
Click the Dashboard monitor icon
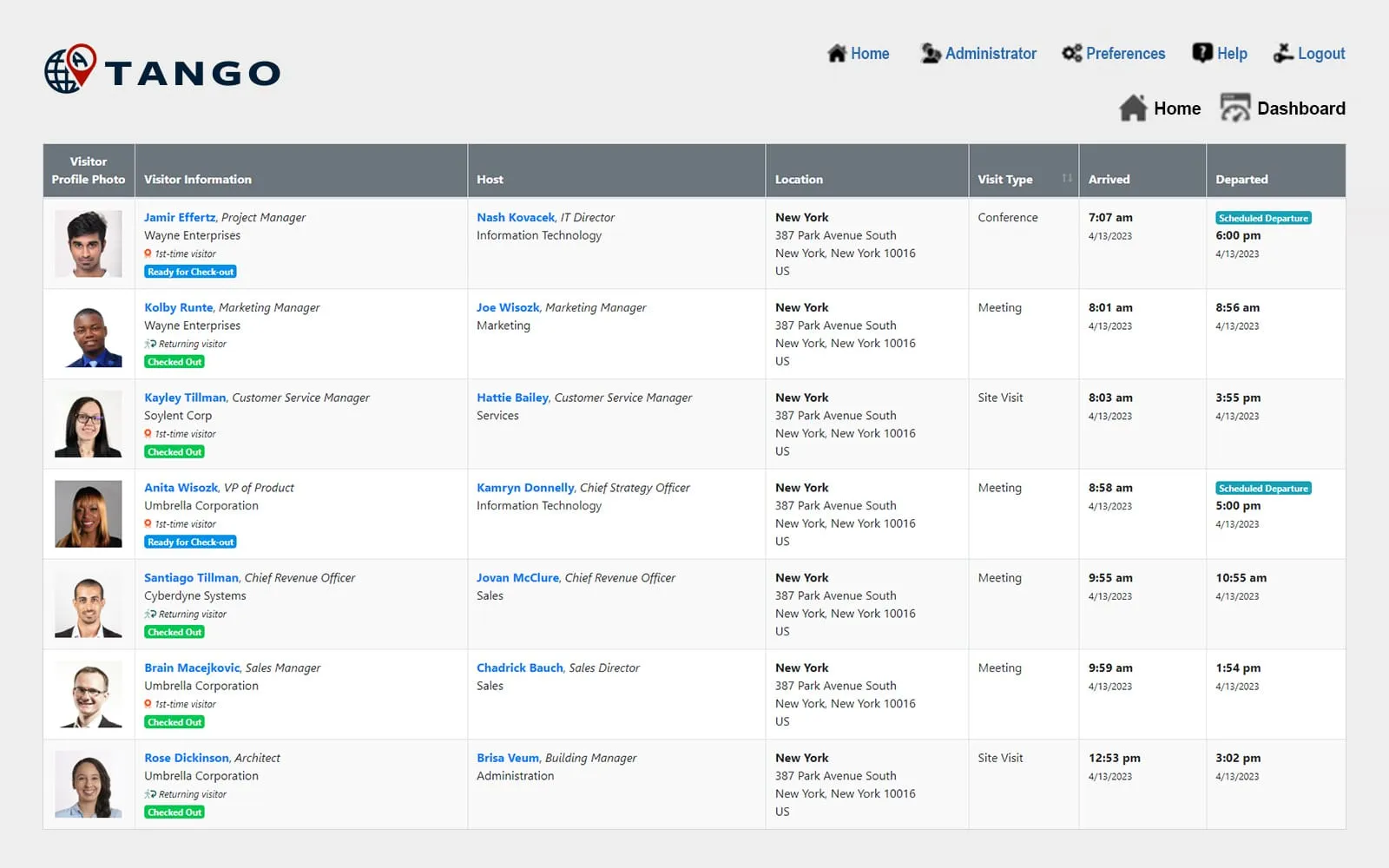1235,108
